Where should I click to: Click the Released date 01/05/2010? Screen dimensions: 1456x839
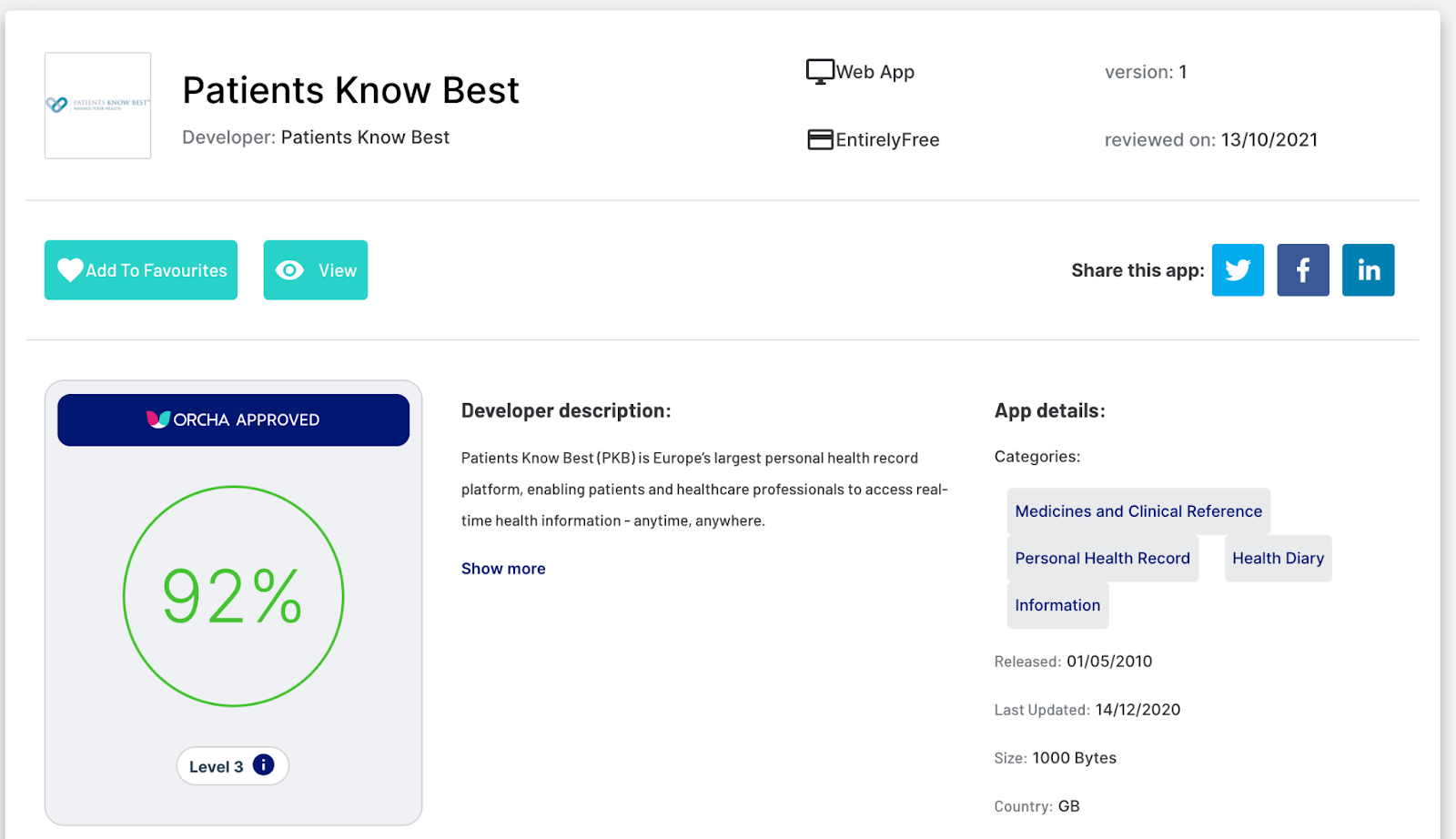(1109, 662)
